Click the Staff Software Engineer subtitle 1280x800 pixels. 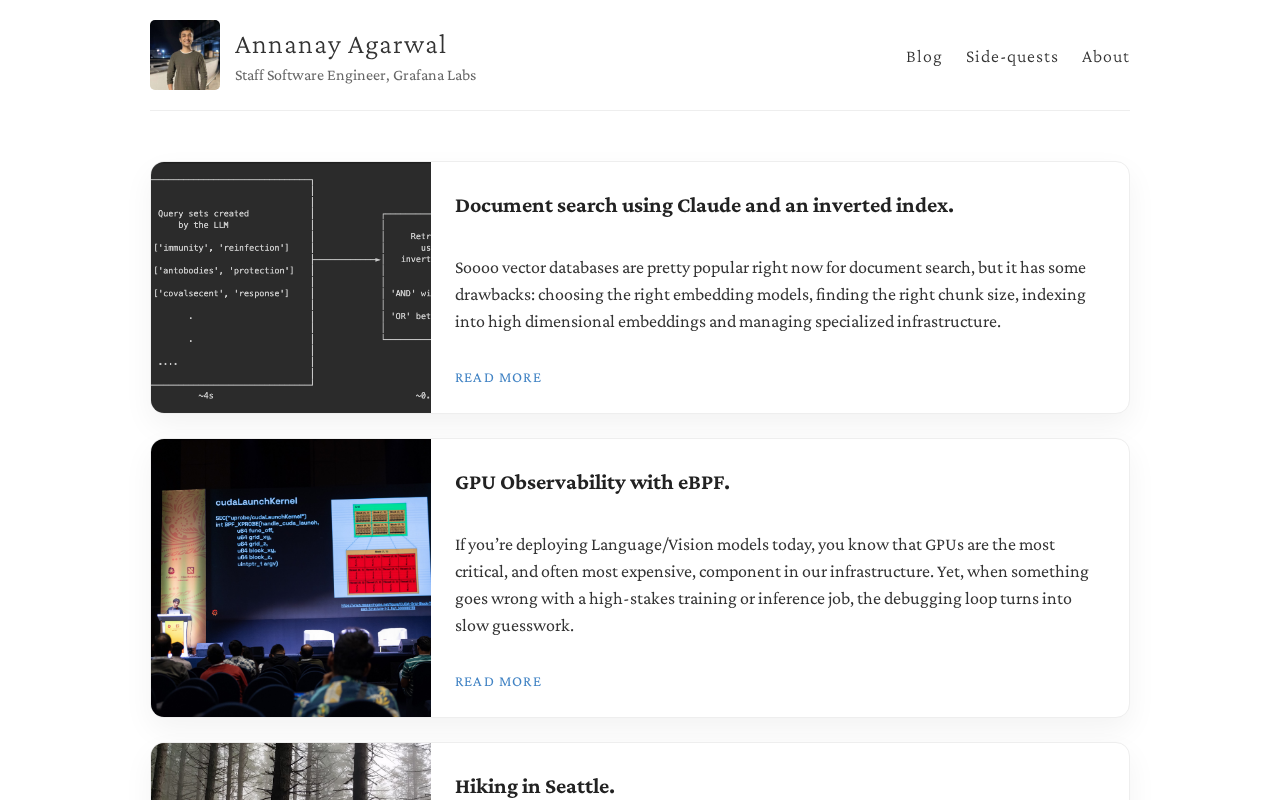(x=355, y=75)
